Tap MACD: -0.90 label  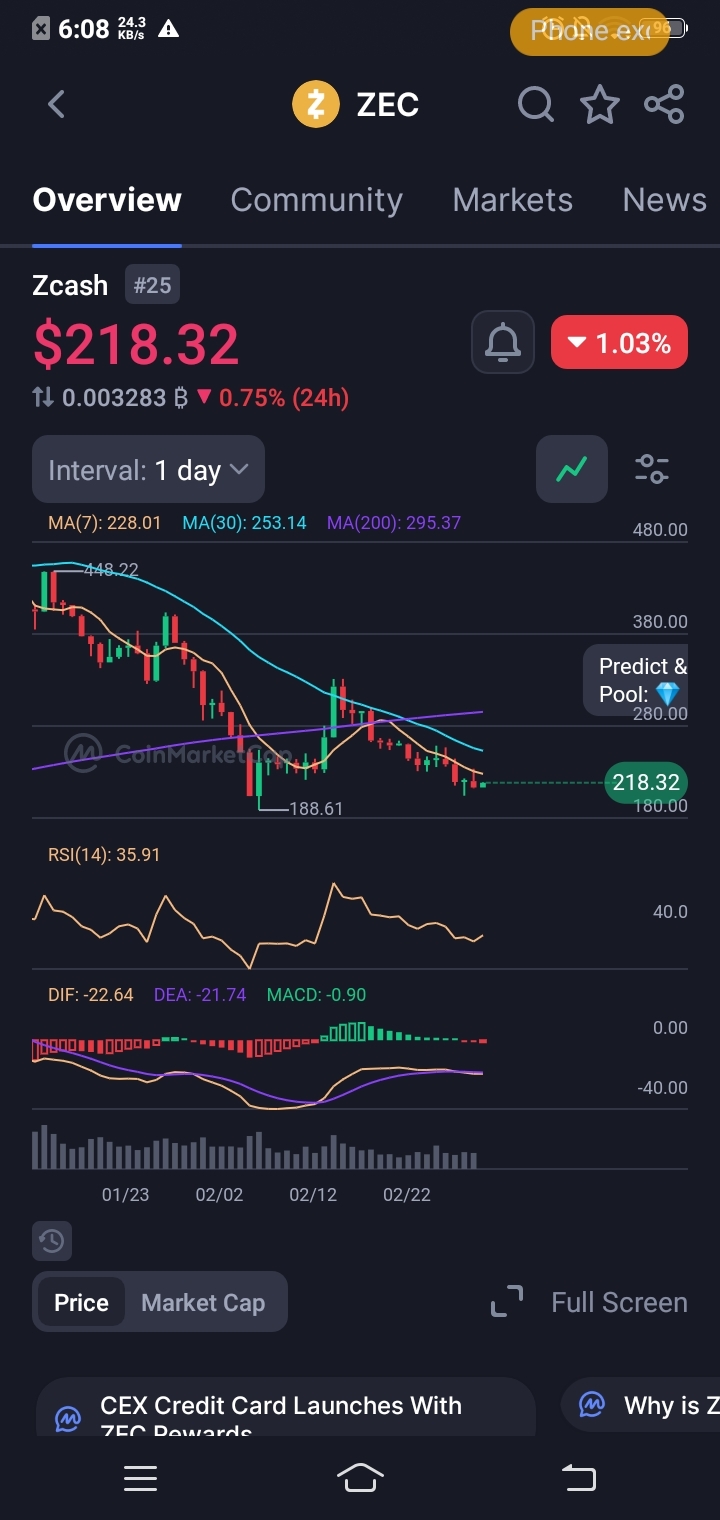click(316, 995)
